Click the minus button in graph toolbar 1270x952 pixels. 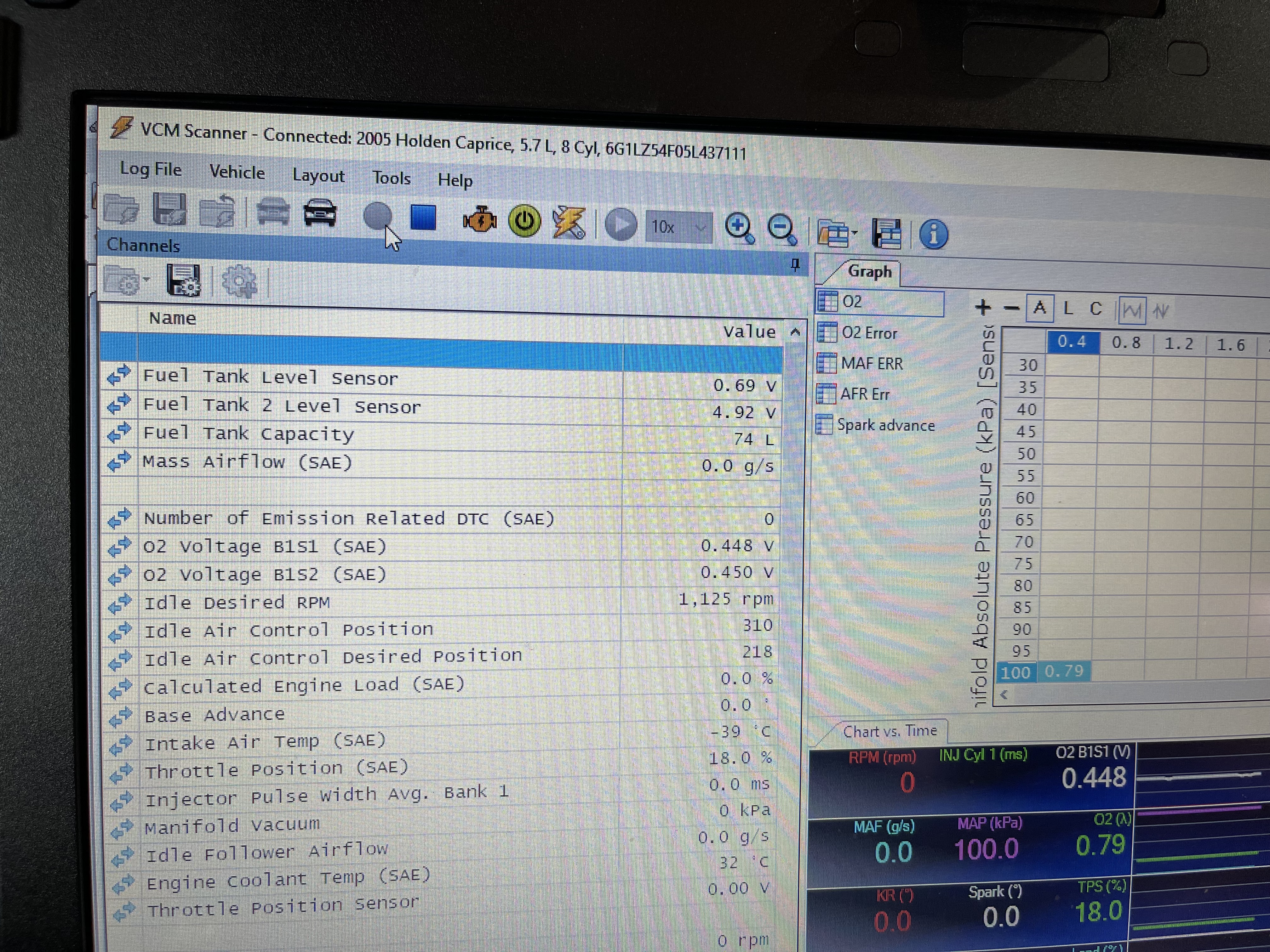click(1011, 308)
